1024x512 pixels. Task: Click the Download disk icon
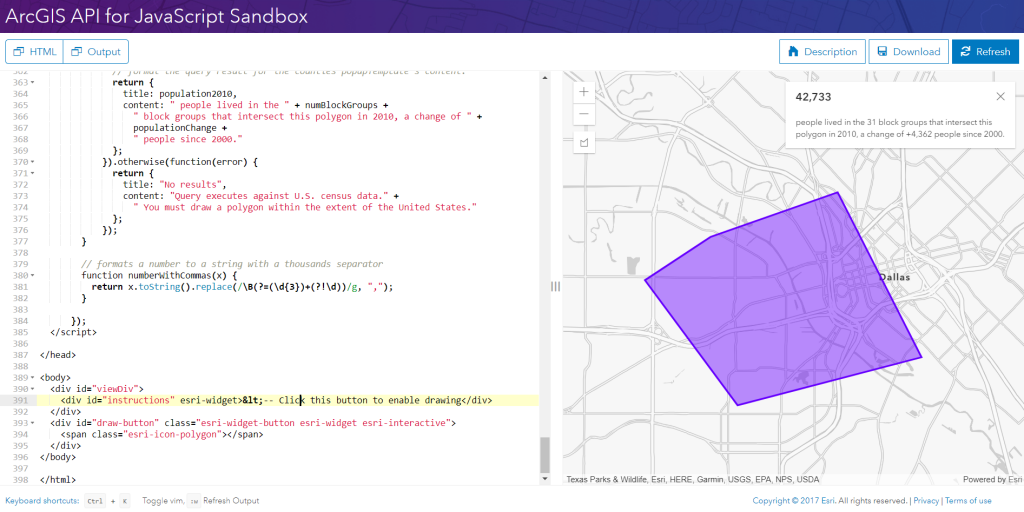[882, 52]
